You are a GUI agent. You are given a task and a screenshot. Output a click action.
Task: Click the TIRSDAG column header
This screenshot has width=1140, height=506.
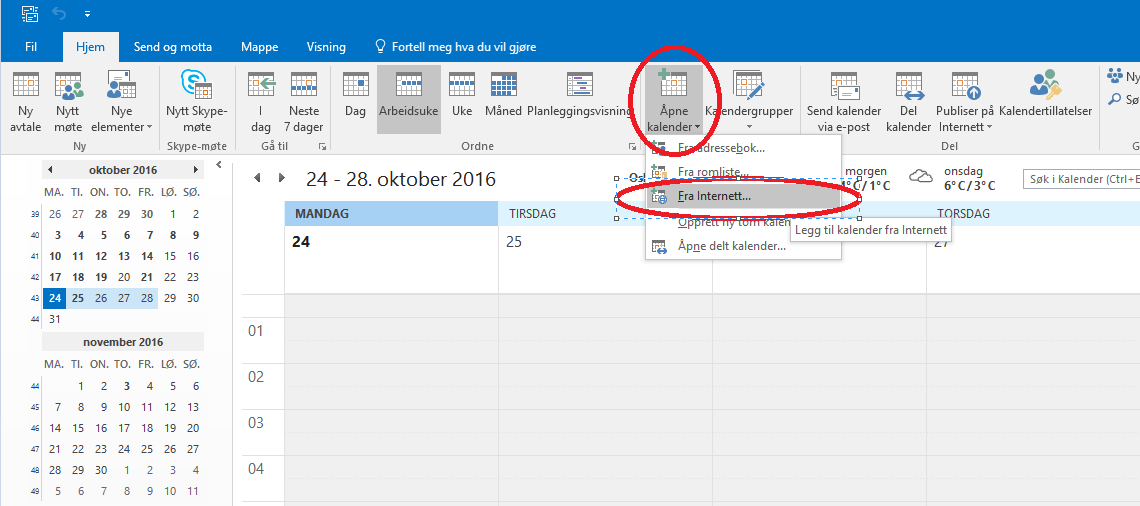(x=605, y=214)
